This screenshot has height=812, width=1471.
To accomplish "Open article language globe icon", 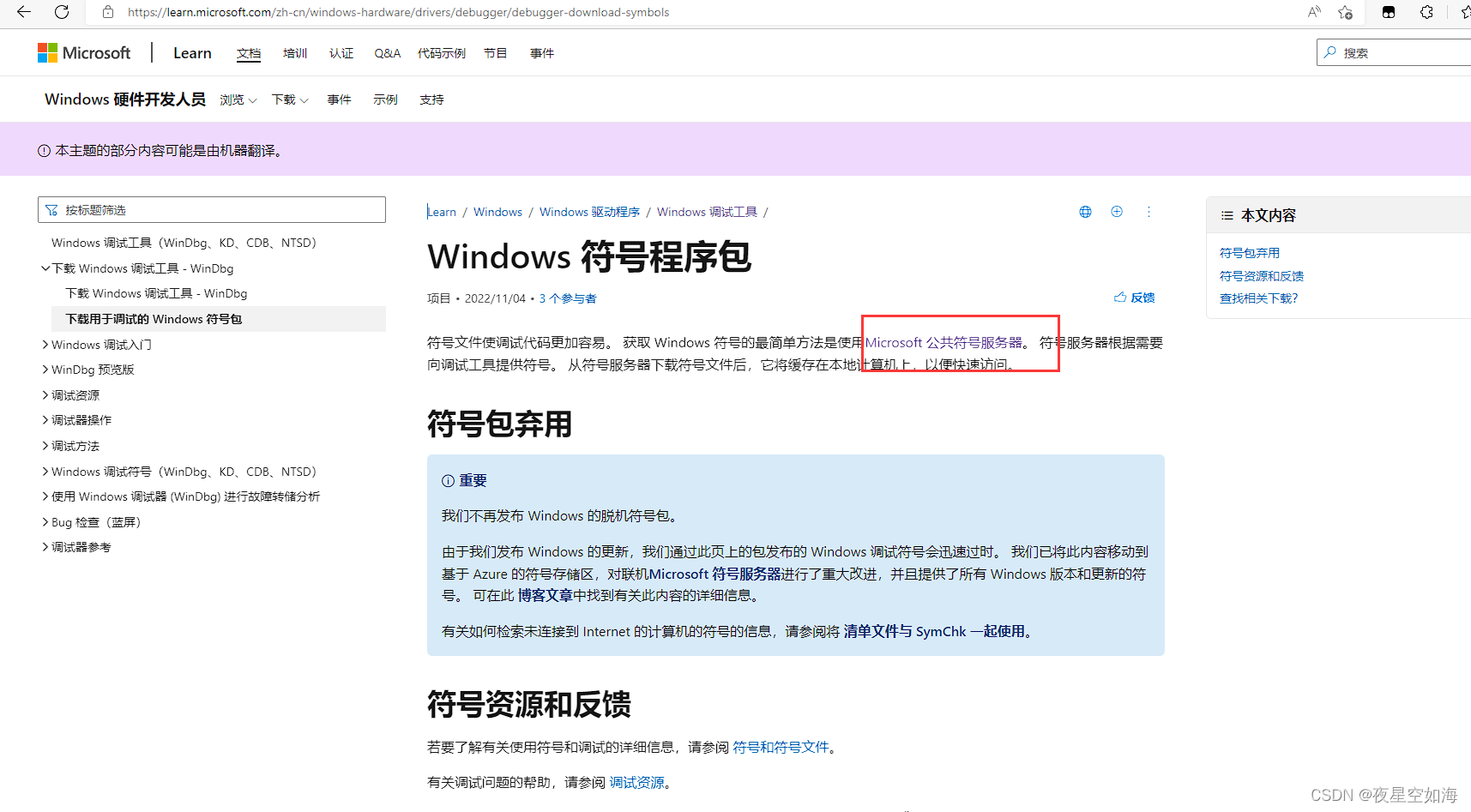I will coord(1085,211).
